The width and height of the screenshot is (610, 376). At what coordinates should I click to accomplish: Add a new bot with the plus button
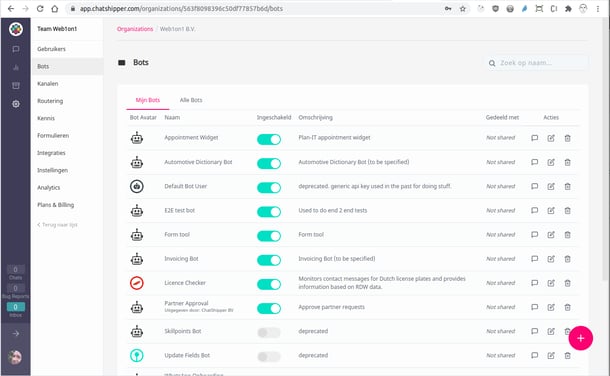pos(580,338)
